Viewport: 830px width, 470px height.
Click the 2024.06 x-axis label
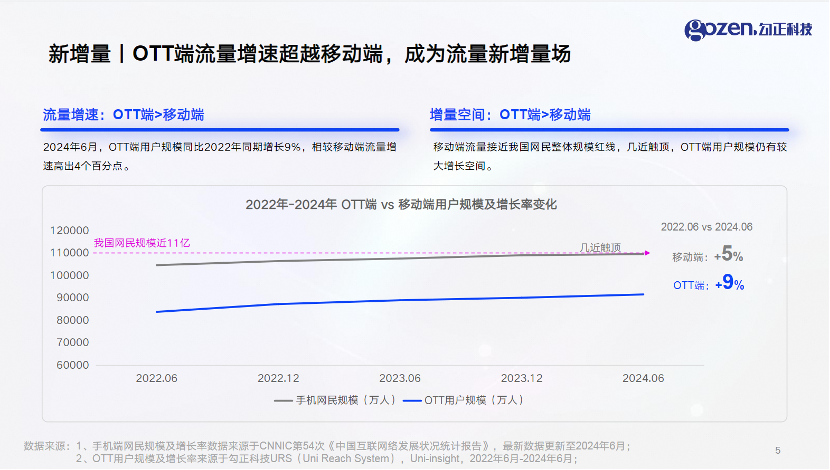[x=644, y=378]
